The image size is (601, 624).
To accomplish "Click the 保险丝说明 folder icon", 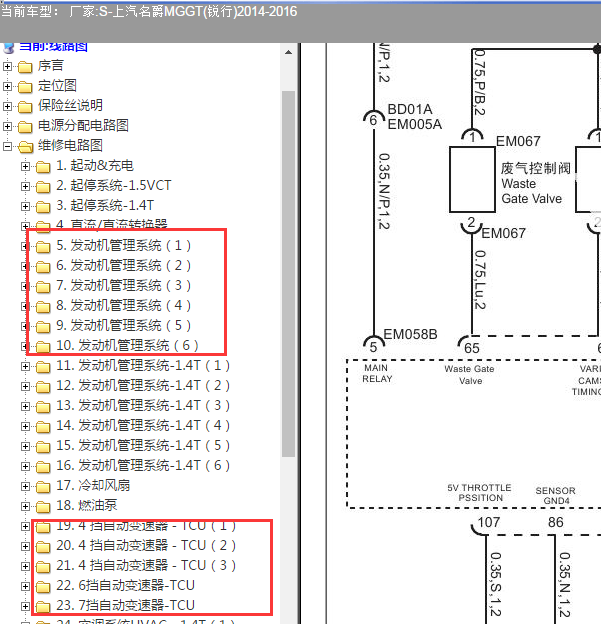I will click(25, 107).
